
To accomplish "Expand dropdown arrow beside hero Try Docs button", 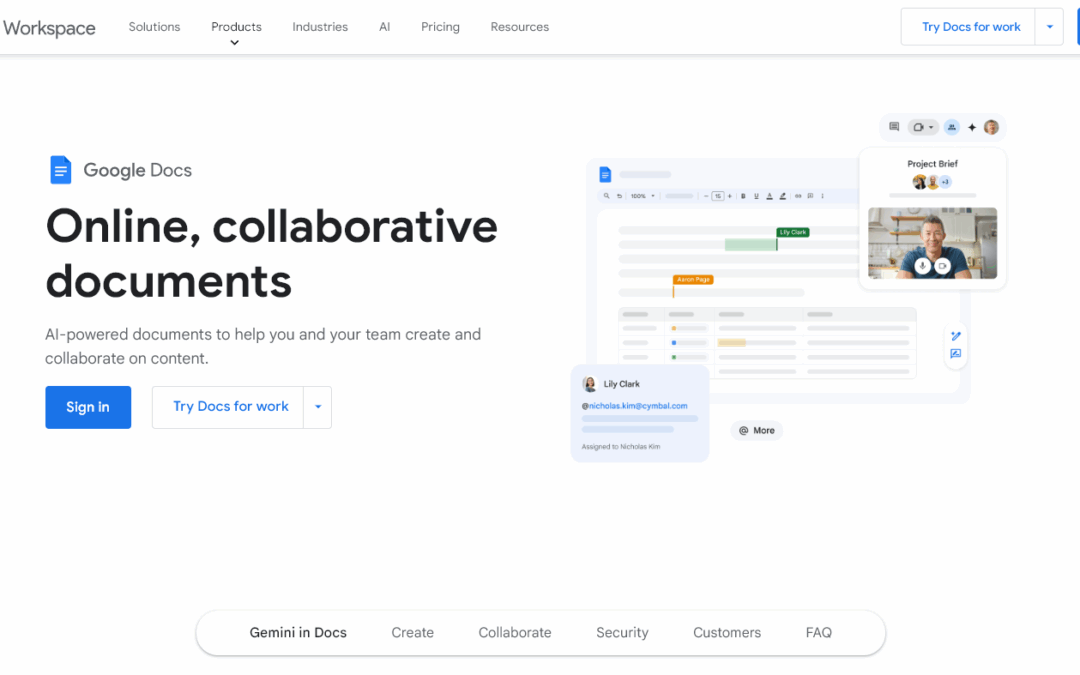I will tap(318, 407).
